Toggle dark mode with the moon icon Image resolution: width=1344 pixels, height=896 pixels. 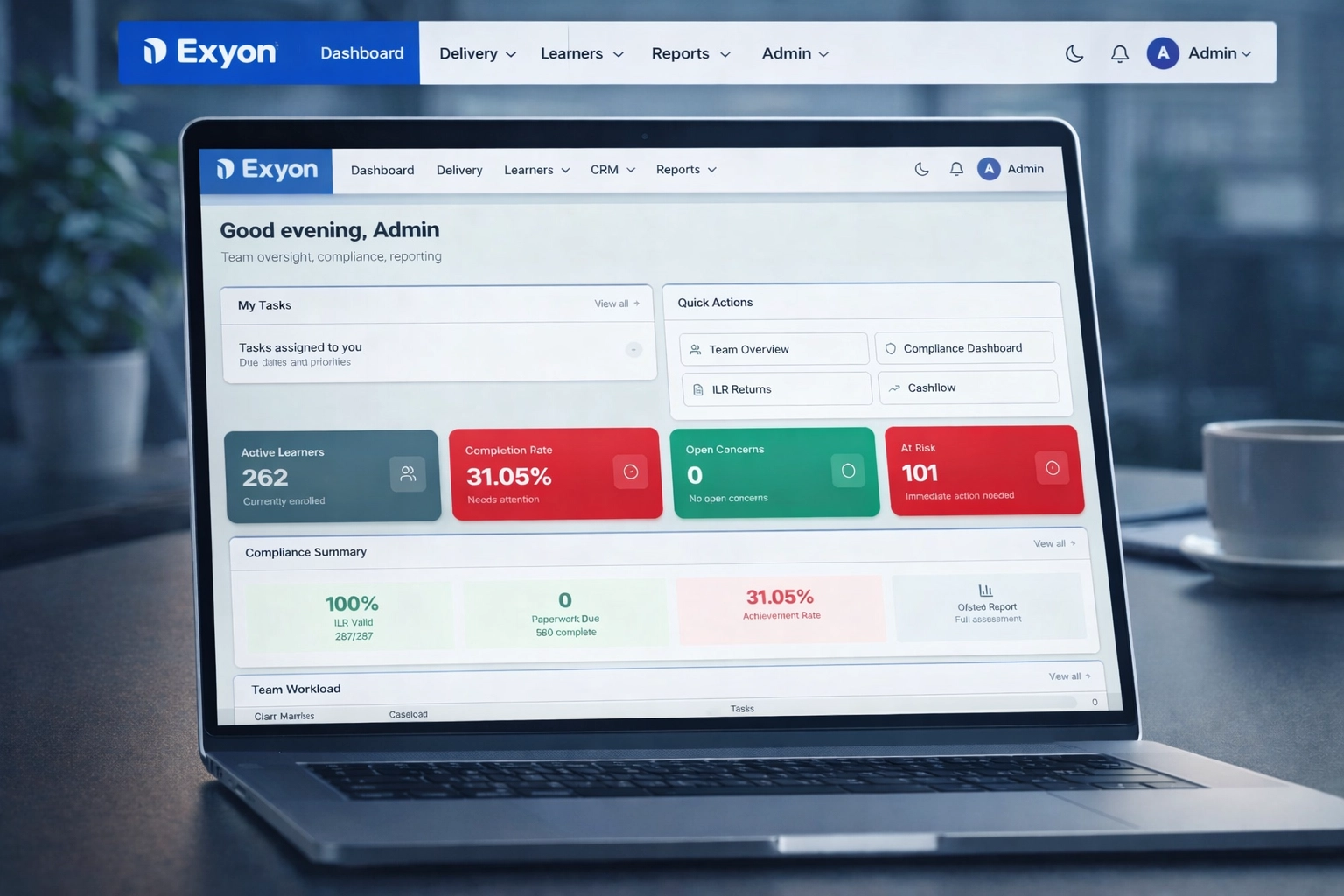click(x=921, y=169)
